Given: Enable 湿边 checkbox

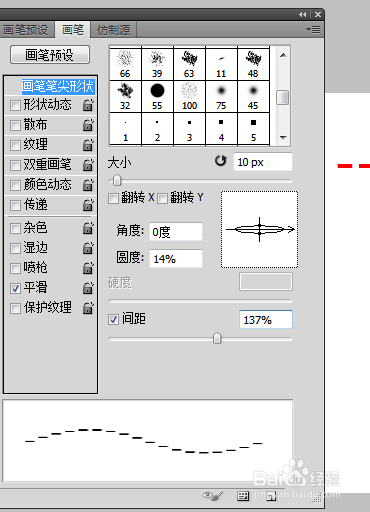Looking at the screenshot, I should 15,248.
